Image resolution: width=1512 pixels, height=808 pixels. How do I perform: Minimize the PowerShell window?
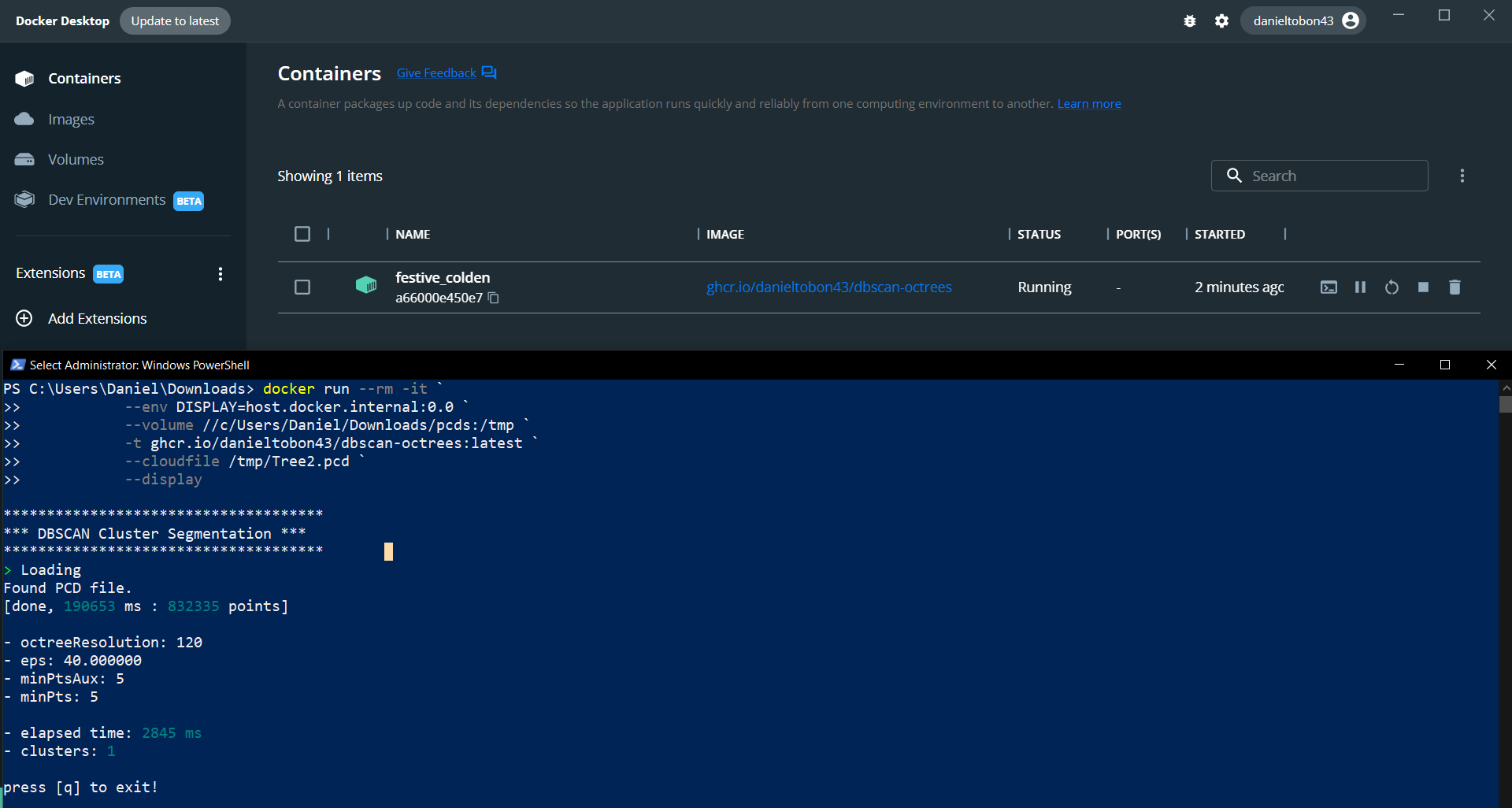(1399, 365)
